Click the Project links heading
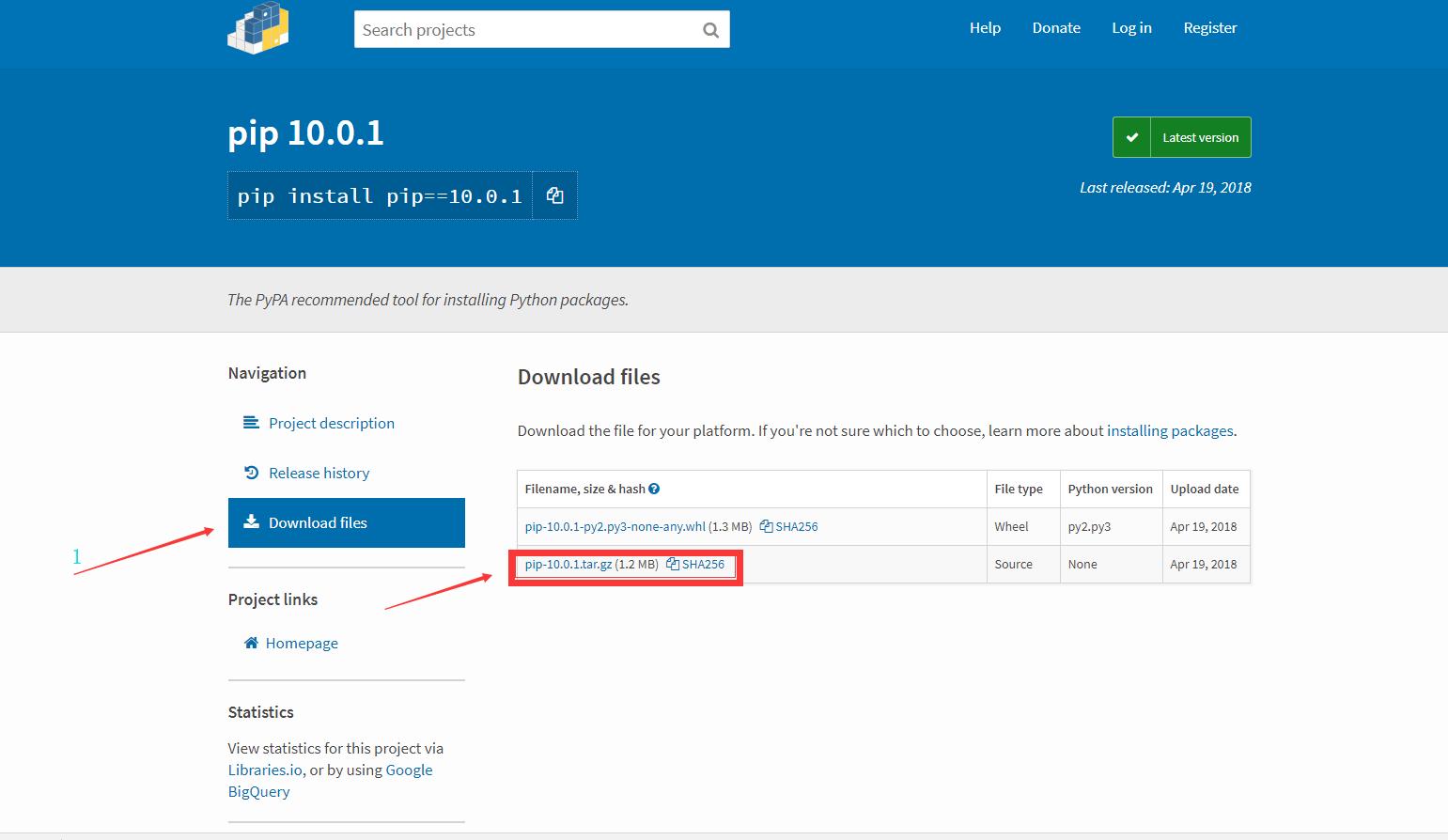 [273, 599]
